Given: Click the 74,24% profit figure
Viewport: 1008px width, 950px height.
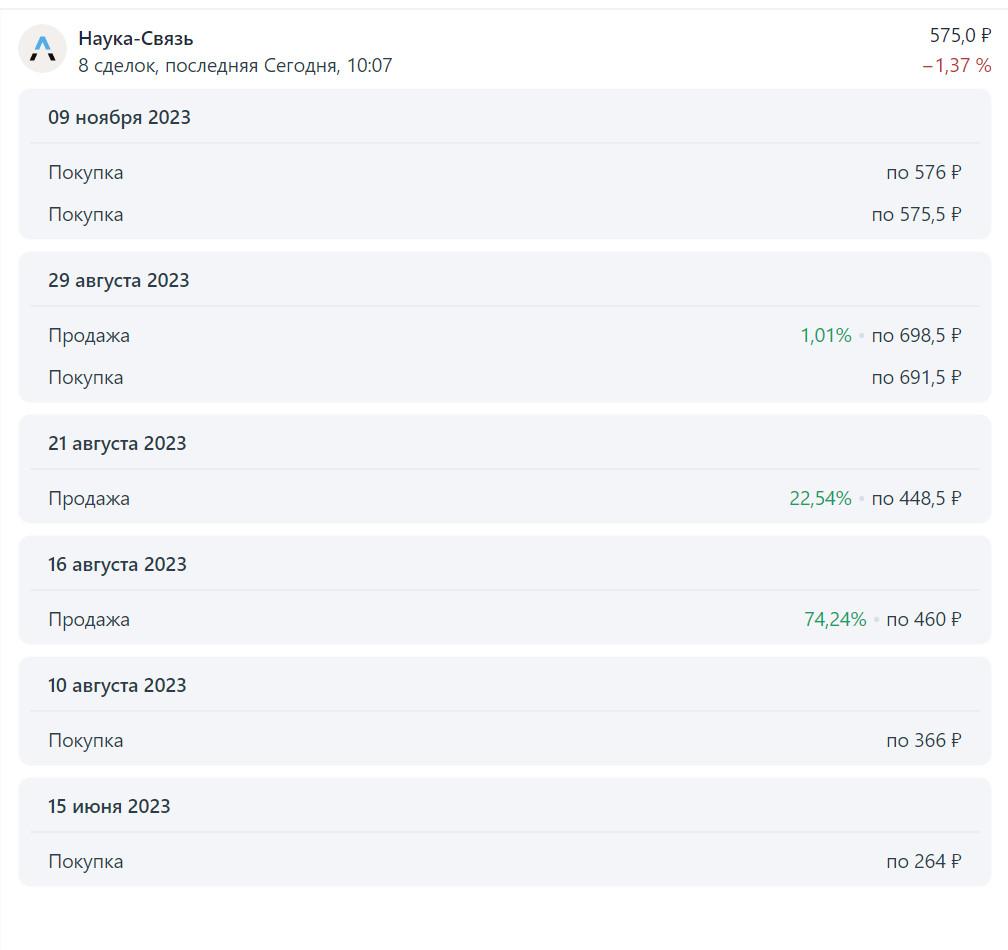Looking at the screenshot, I should [x=835, y=620].
